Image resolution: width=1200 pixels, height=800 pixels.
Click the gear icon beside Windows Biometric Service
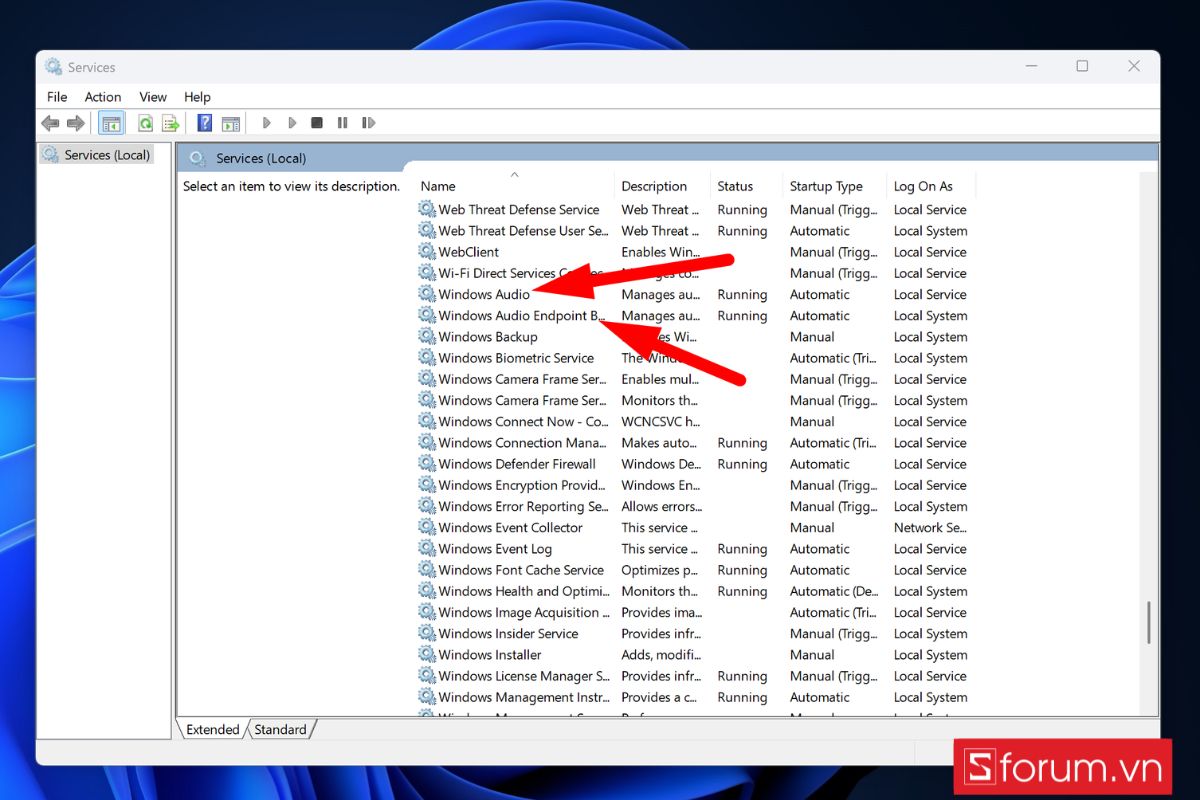point(427,358)
